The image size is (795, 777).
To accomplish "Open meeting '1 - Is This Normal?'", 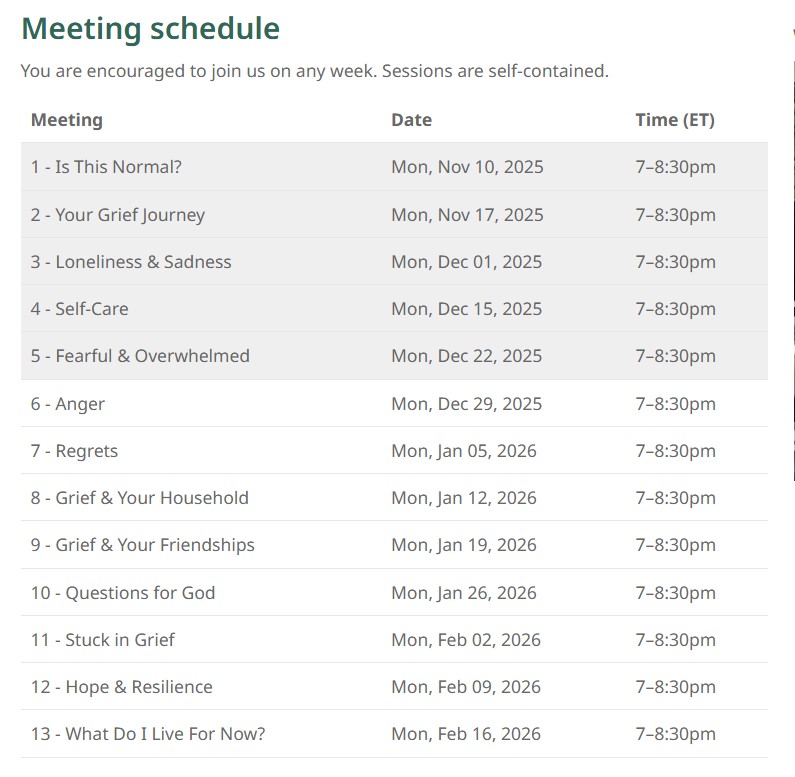I will point(106,167).
